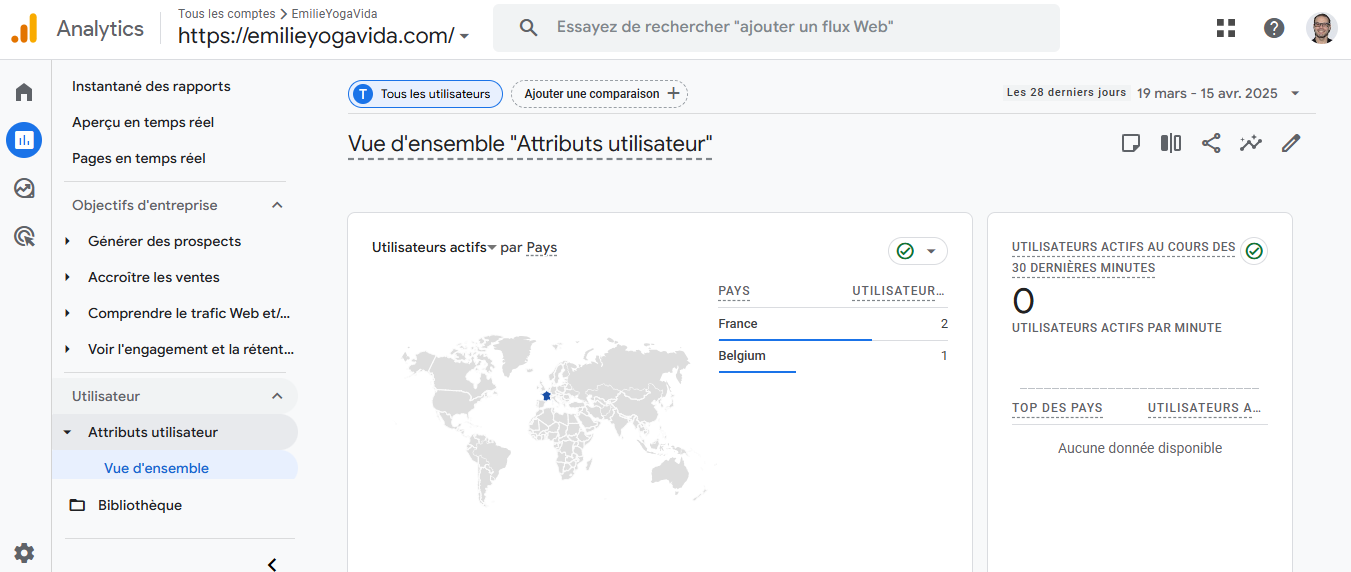Click the EmilieYogaVida breadcrumb
Viewport: 1351px width, 572px height.
335,13
